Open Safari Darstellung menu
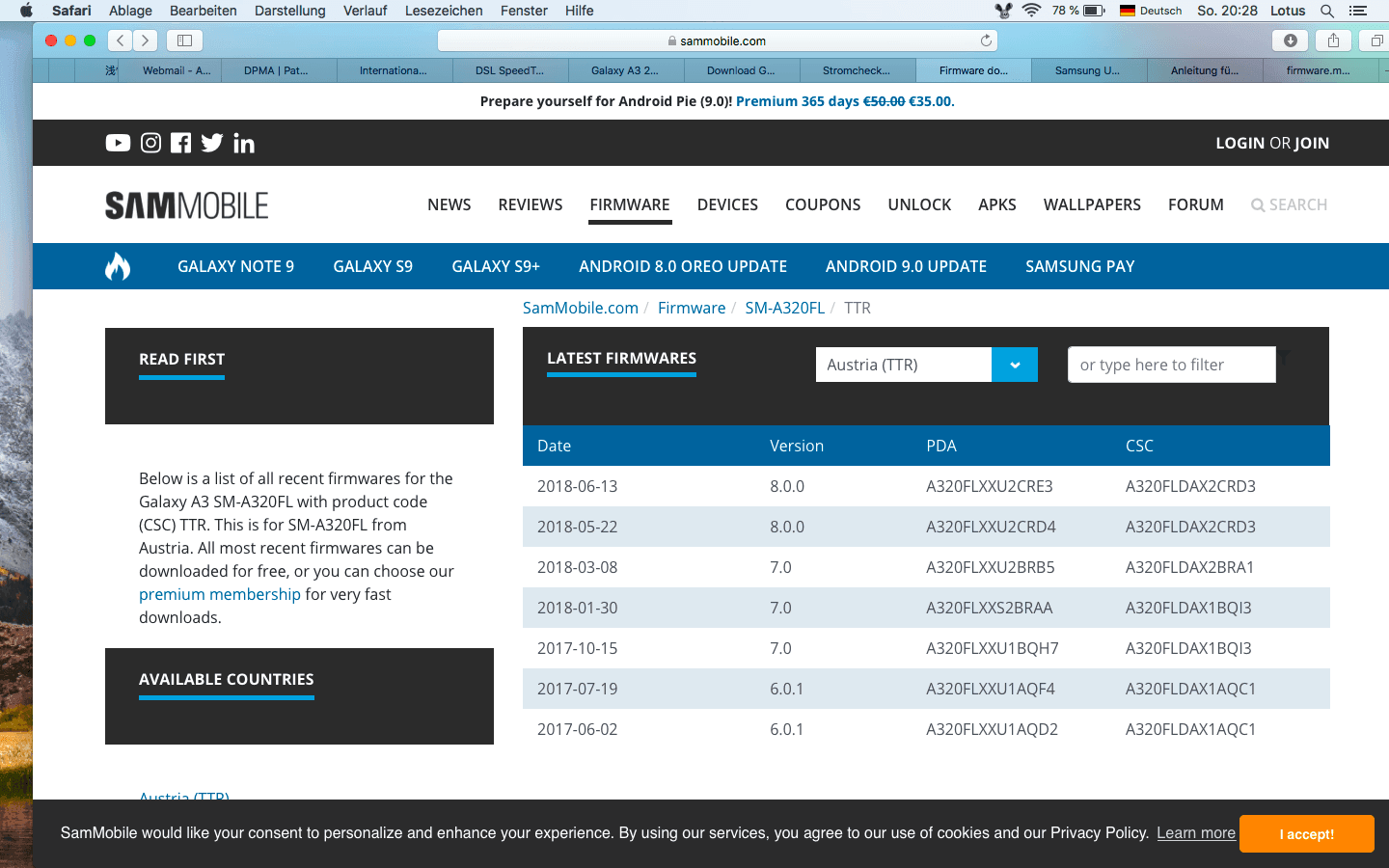Image resolution: width=1389 pixels, height=868 pixels. tap(290, 11)
